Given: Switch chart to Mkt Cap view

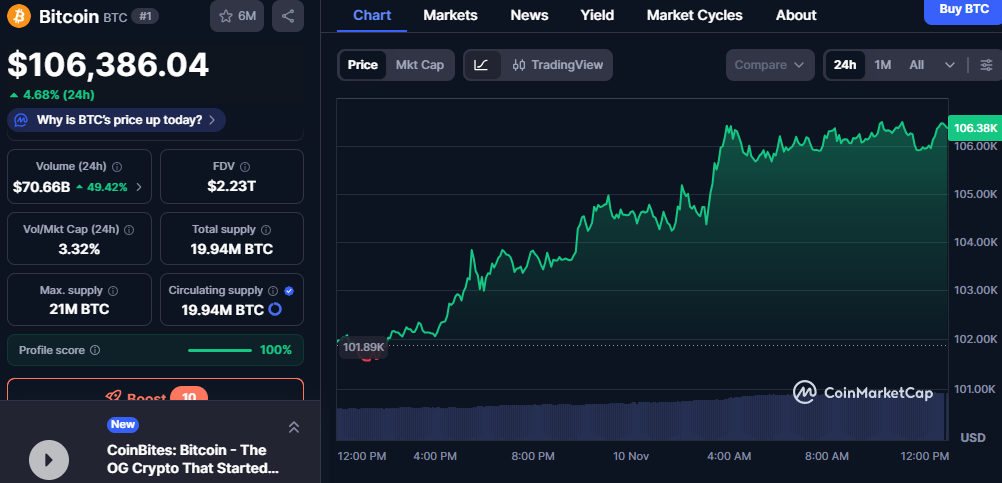Looking at the screenshot, I should (419, 65).
